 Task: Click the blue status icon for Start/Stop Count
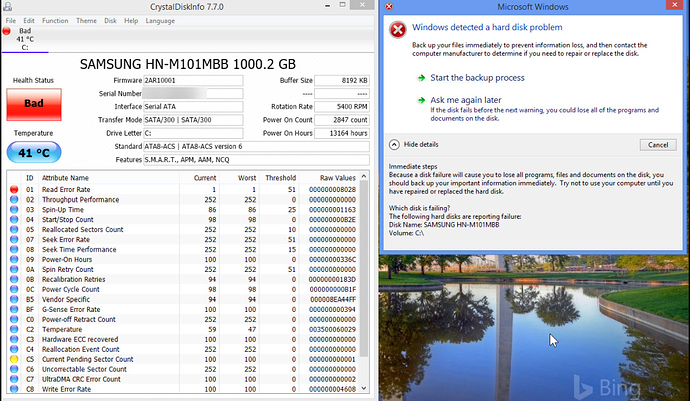pyautogui.click(x=14, y=220)
